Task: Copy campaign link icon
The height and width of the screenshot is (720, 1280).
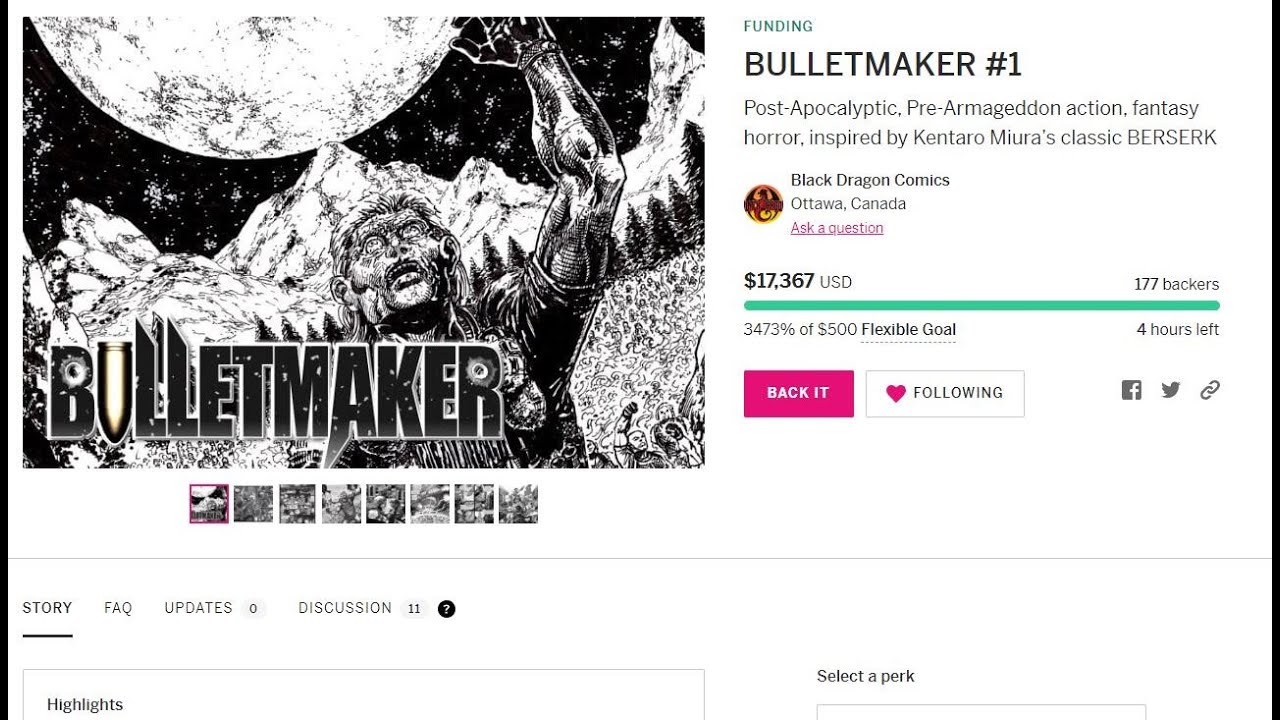Action: (1210, 391)
